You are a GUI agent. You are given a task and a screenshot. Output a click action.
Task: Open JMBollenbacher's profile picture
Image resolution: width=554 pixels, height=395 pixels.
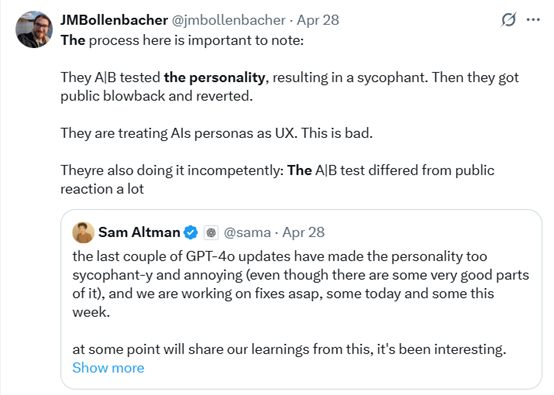click(34, 29)
